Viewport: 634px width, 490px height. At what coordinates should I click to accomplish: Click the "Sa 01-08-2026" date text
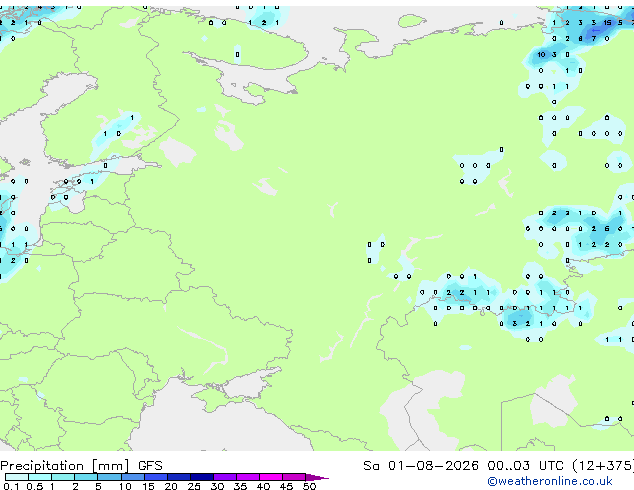pyautogui.click(x=421, y=466)
